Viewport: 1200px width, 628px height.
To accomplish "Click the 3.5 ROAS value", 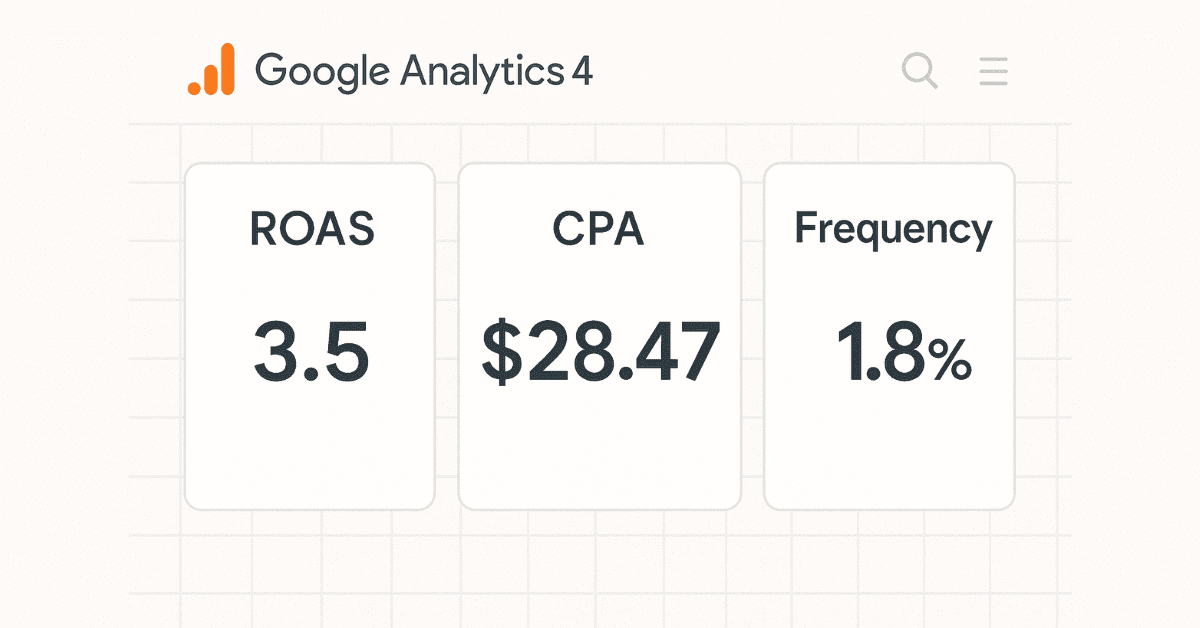I will tap(311, 354).
